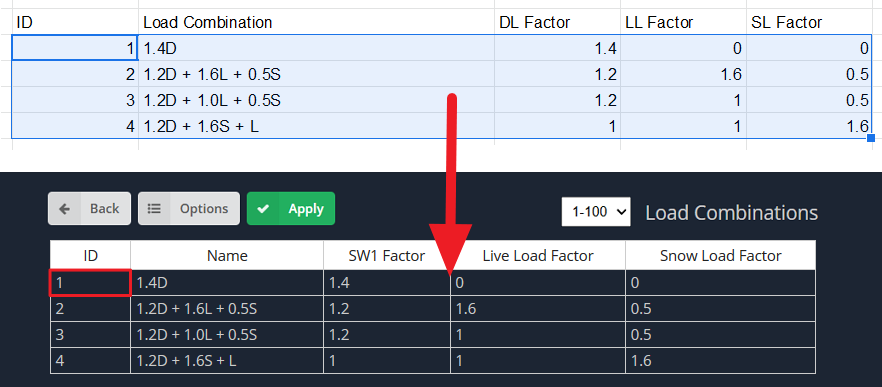The image size is (882, 387).
Task: Select spreadsheet 'DL Factor' header cell
Action: click(x=557, y=22)
